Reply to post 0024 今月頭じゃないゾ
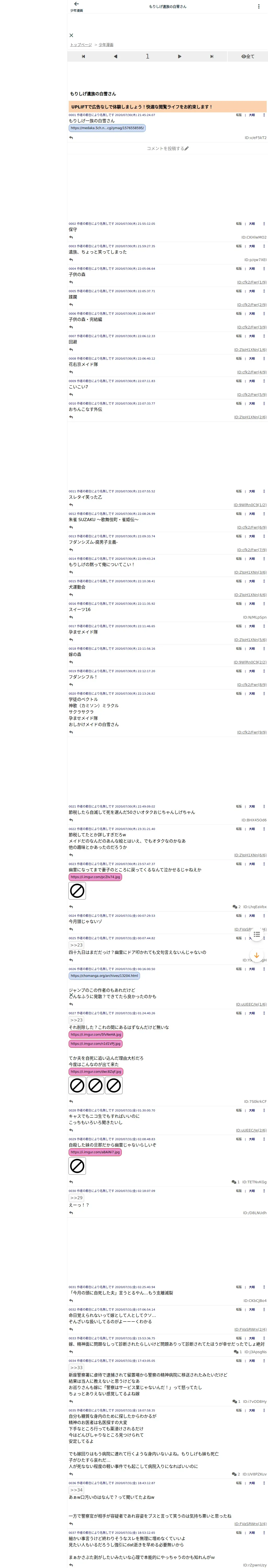The width and height of the screenshot is (268, 1568). point(71,930)
